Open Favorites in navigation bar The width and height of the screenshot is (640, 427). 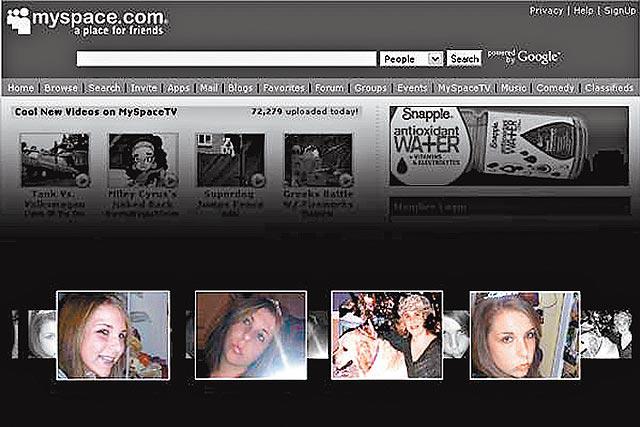coord(284,88)
